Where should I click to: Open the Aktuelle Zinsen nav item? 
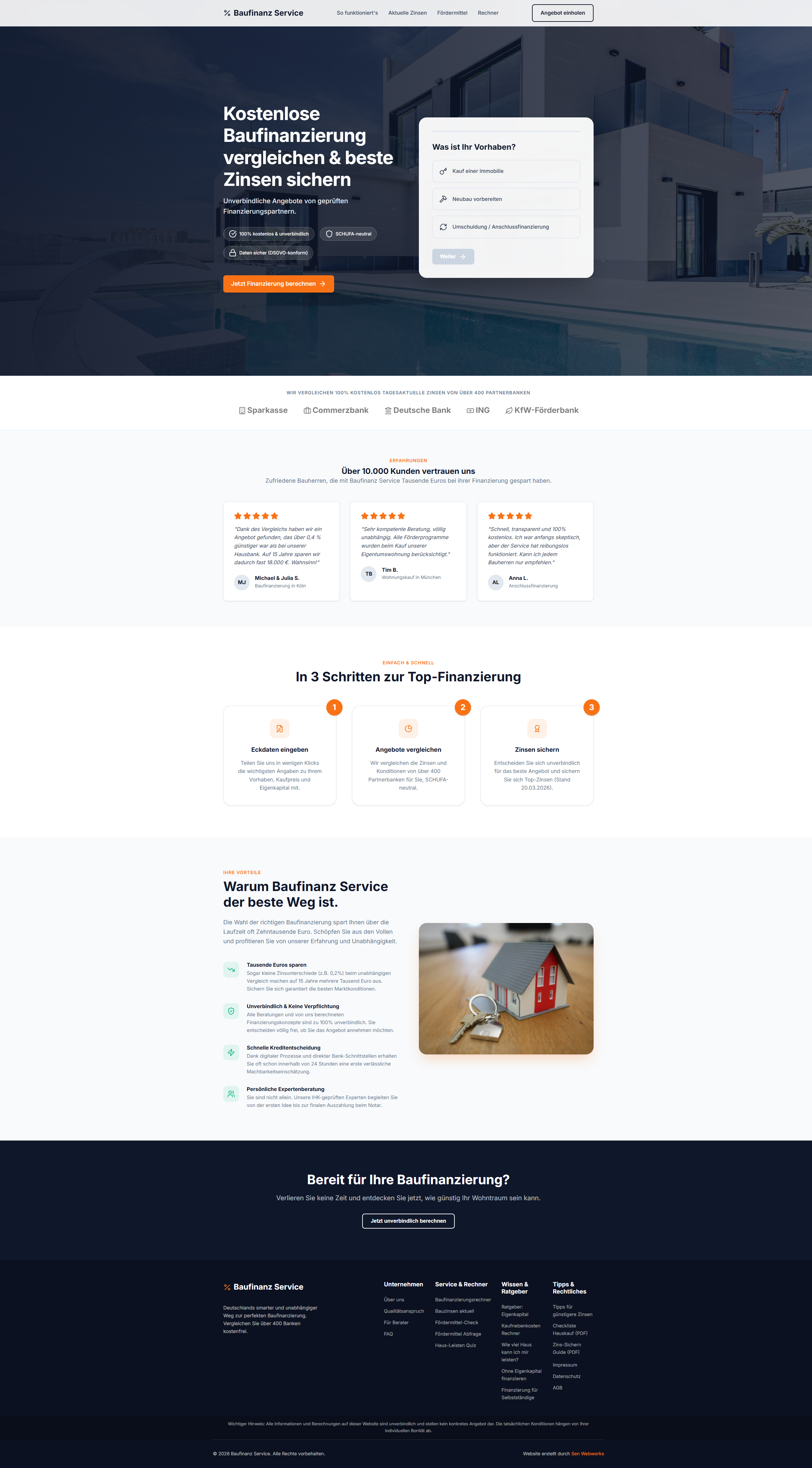[407, 13]
